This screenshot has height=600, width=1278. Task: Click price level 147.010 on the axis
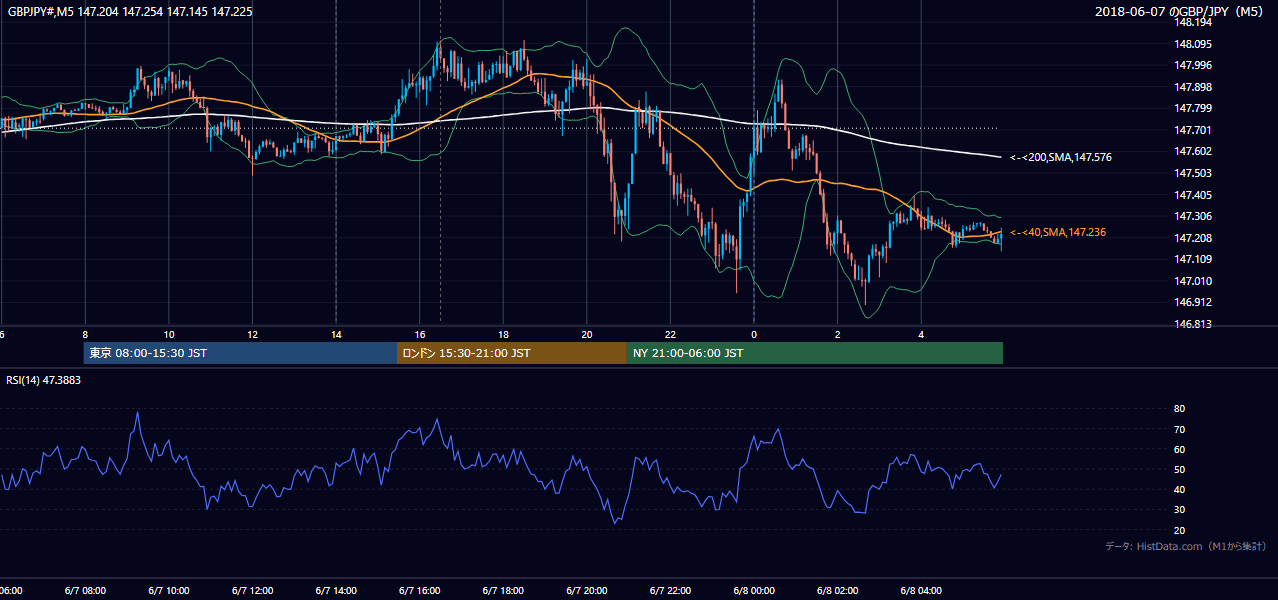click(1192, 281)
